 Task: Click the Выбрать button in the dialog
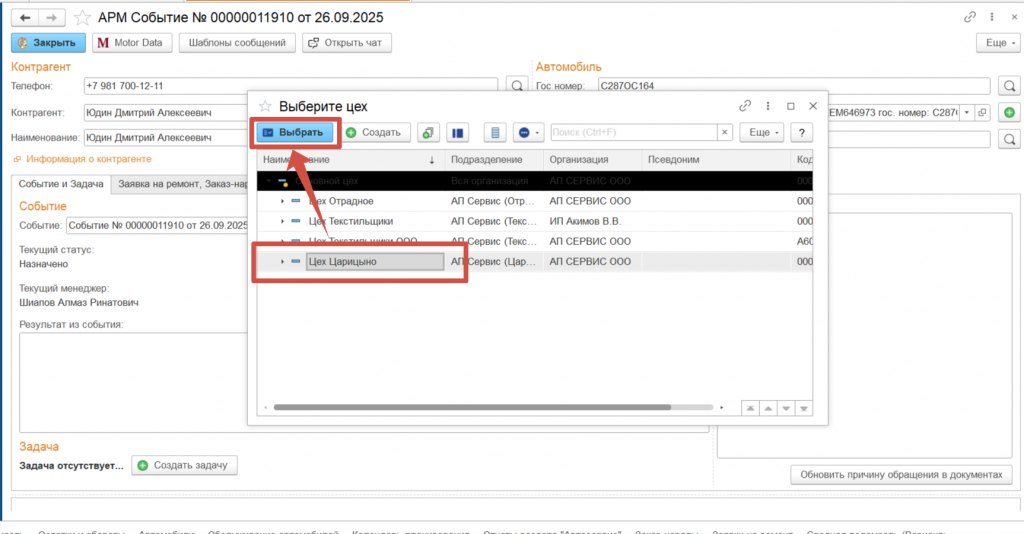coord(292,132)
